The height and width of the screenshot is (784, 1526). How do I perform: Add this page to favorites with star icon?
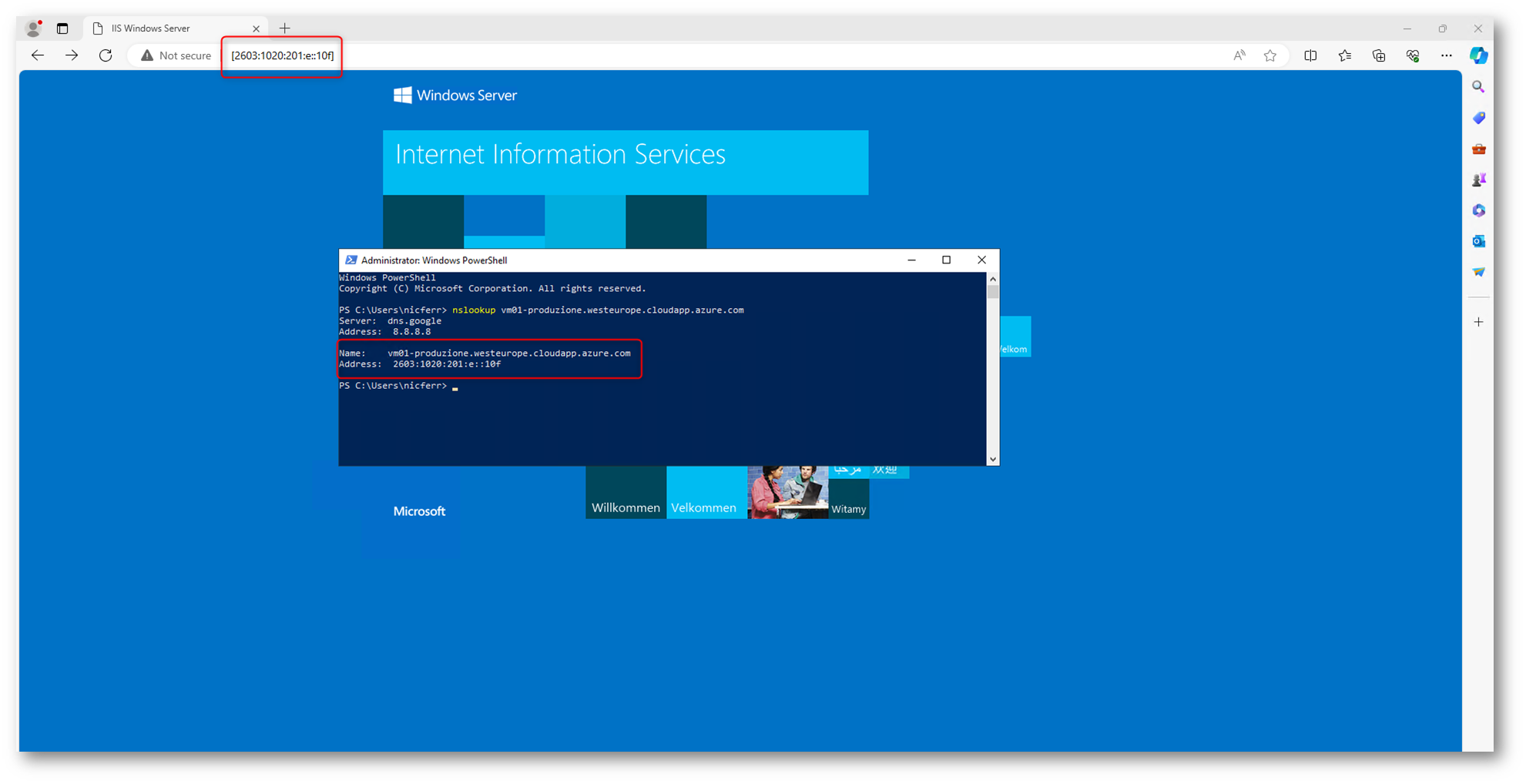[x=1270, y=55]
